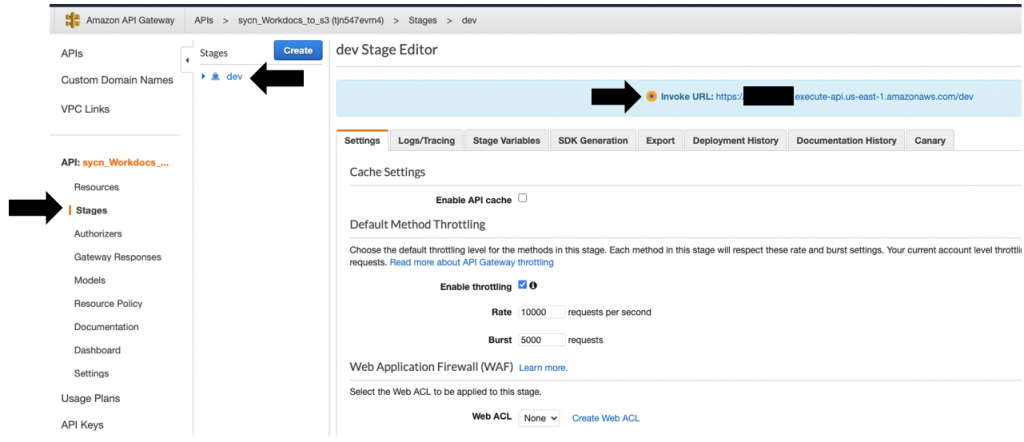Open Documentation in the sidebar
The image size is (1024, 442).
[106, 326]
